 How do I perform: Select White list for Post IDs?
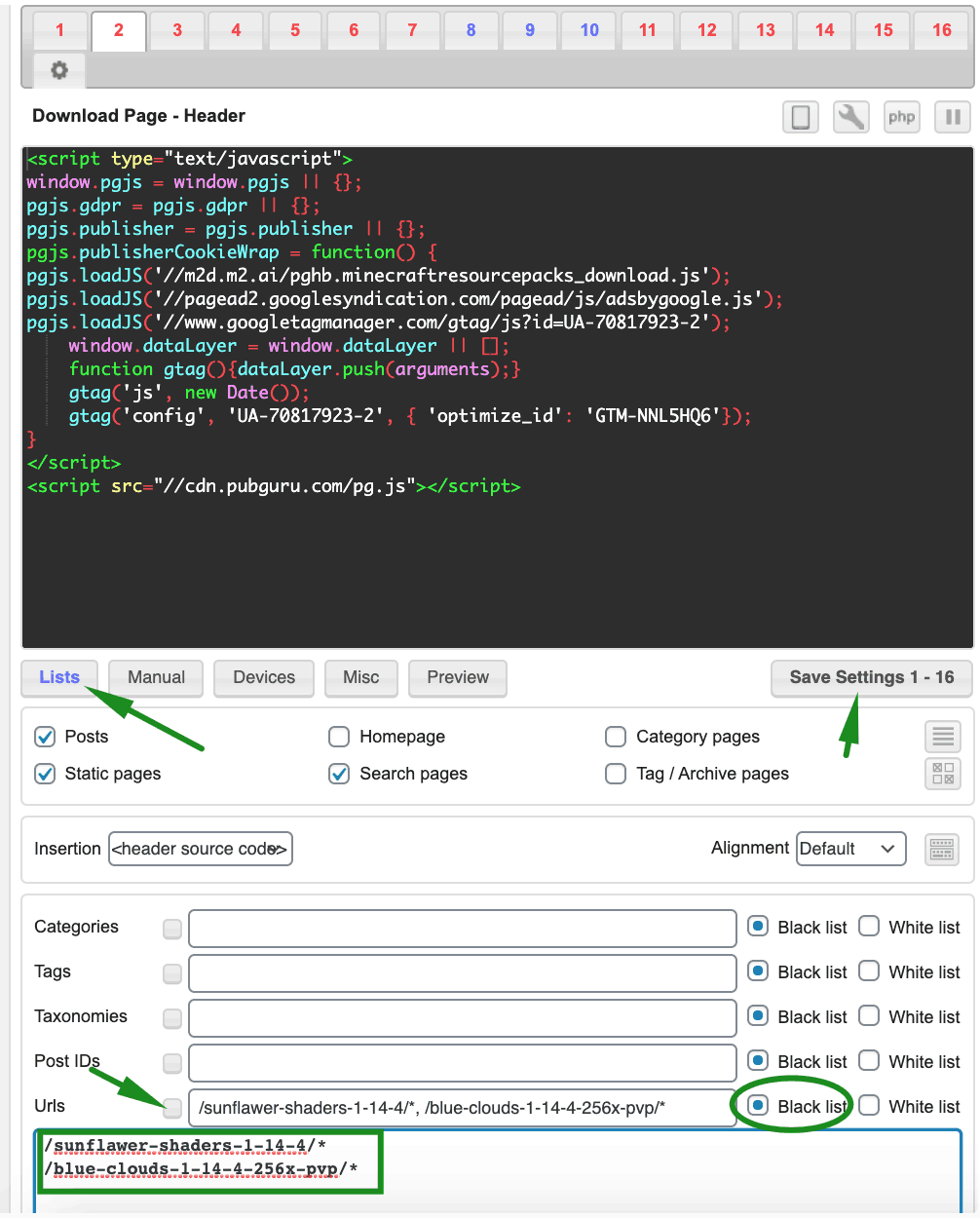pos(869,1061)
